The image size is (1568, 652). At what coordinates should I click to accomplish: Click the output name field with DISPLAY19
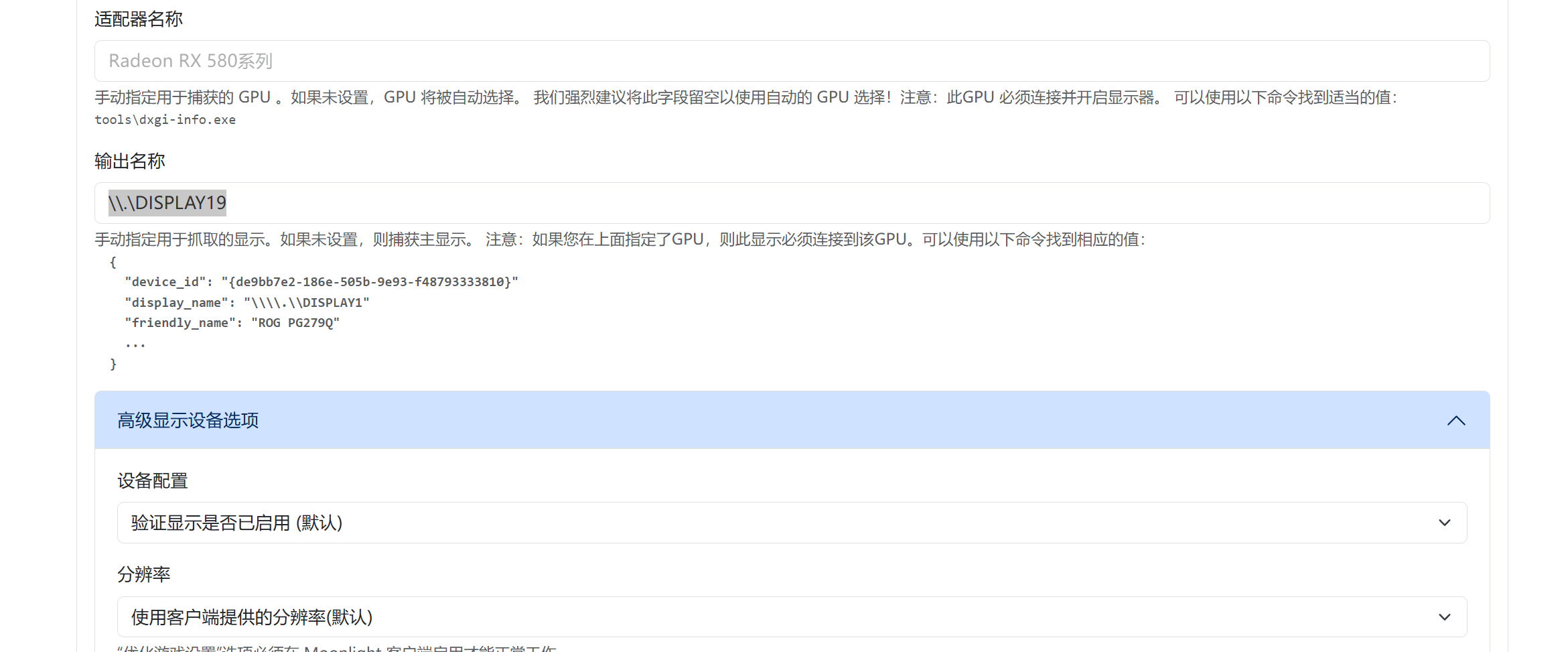pos(792,203)
